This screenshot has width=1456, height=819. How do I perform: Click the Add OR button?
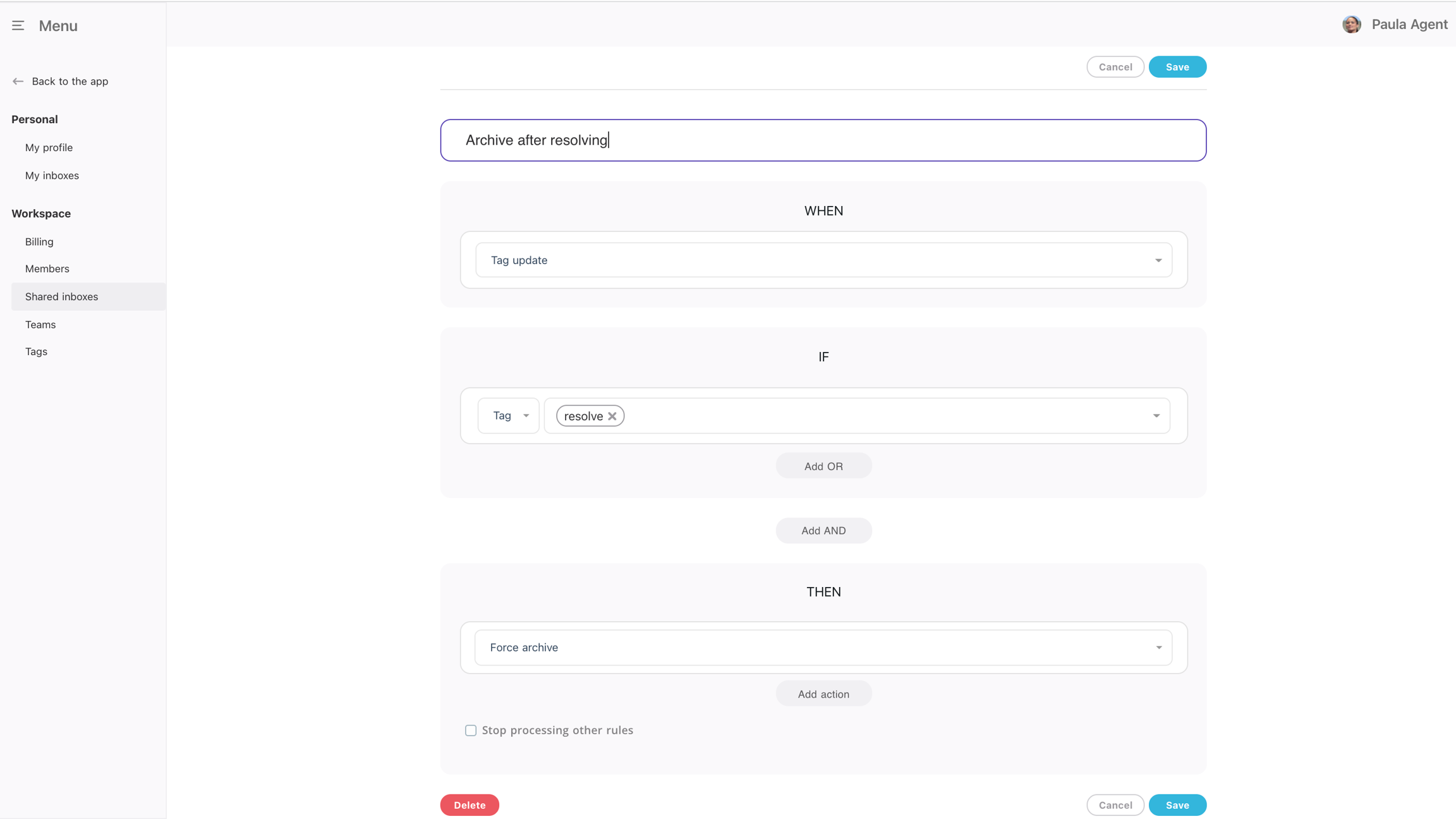pos(823,466)
